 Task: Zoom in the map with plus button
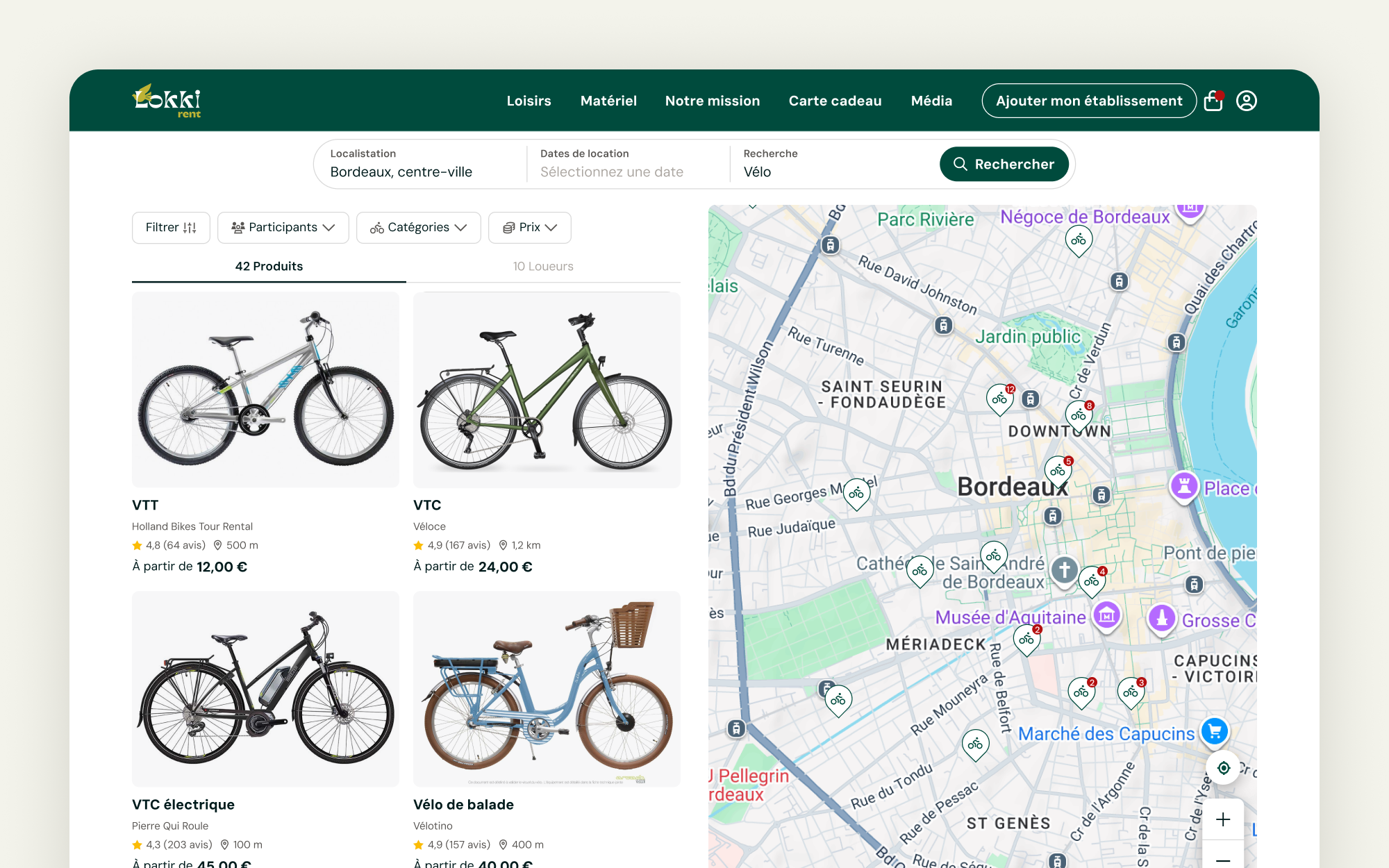[1223, 819]
